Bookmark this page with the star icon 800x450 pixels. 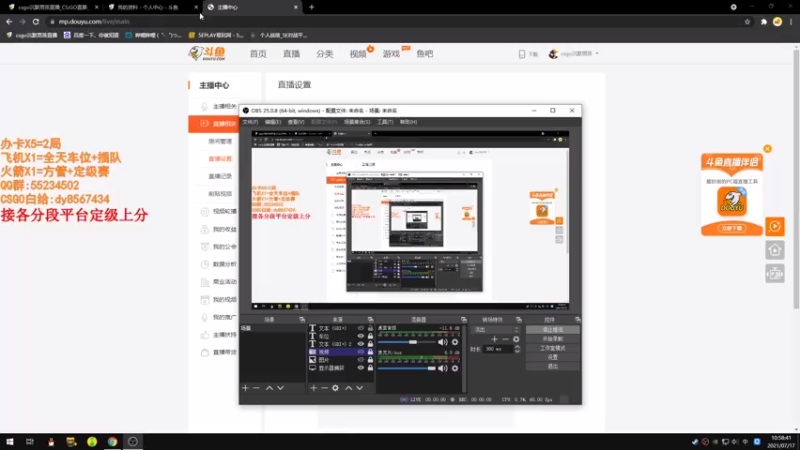click(747, 22)
